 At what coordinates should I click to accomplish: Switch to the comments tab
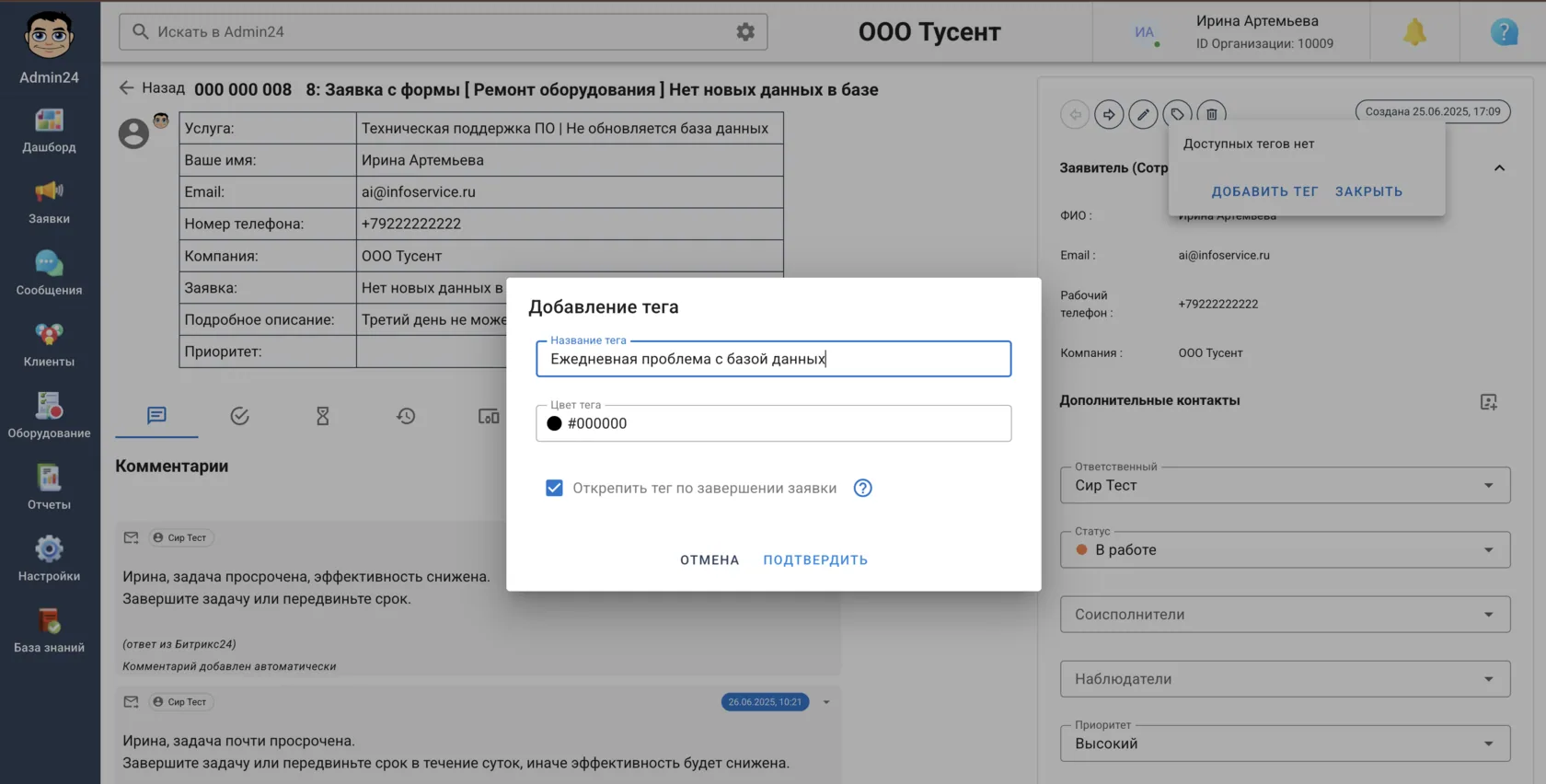[x=156, y=416]
